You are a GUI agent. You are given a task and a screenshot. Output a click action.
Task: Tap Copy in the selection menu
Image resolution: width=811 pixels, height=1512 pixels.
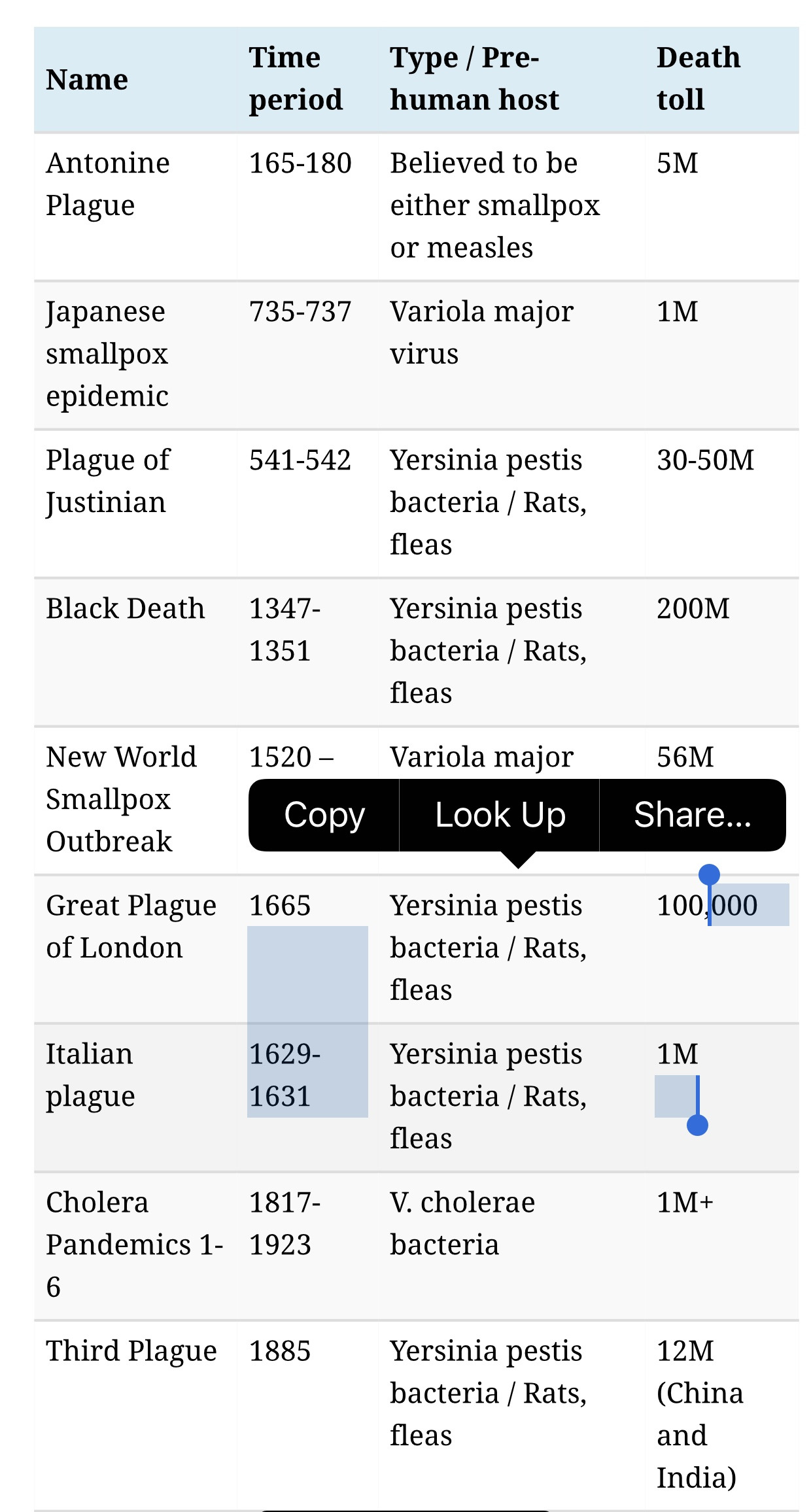[x=324, y=815]
